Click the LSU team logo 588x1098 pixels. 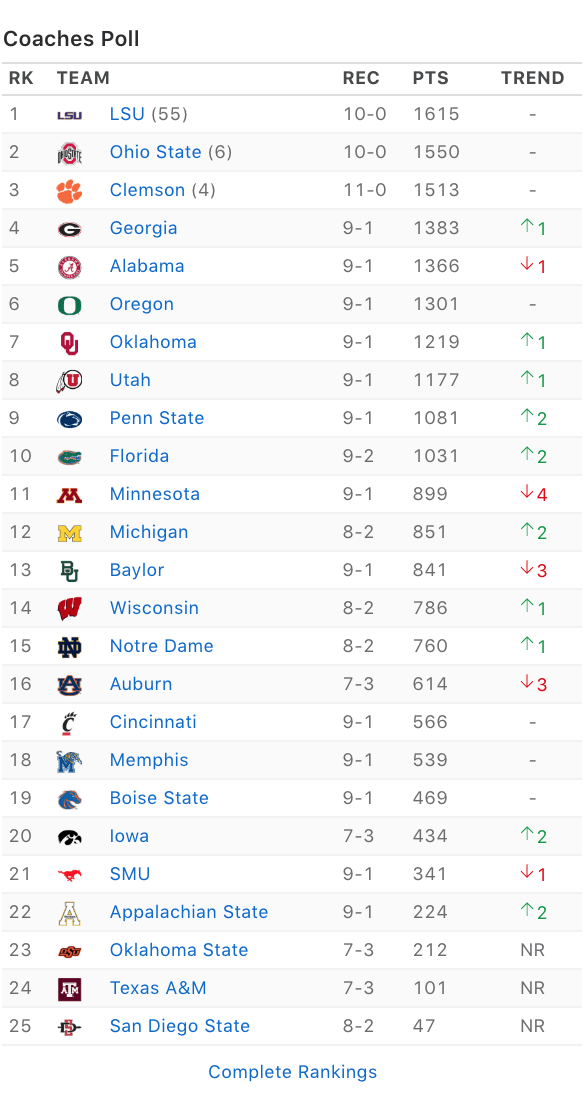(69, 114)
